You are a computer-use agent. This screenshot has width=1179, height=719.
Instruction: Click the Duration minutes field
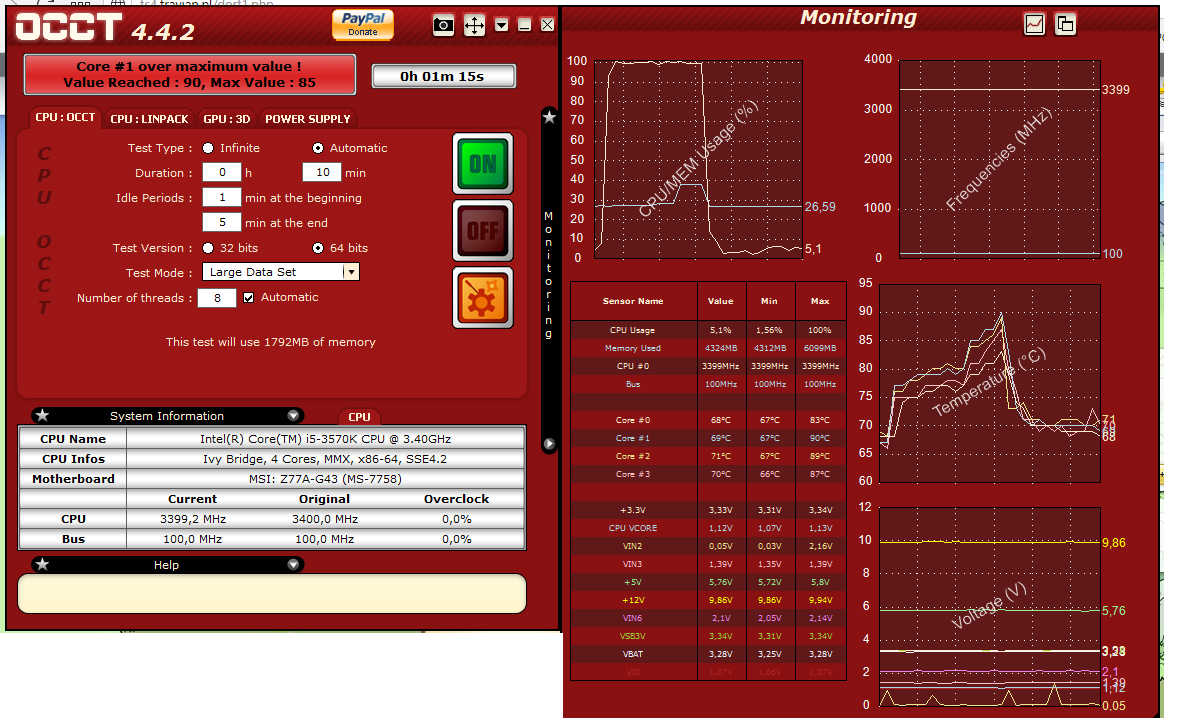(x=322, y=172)
